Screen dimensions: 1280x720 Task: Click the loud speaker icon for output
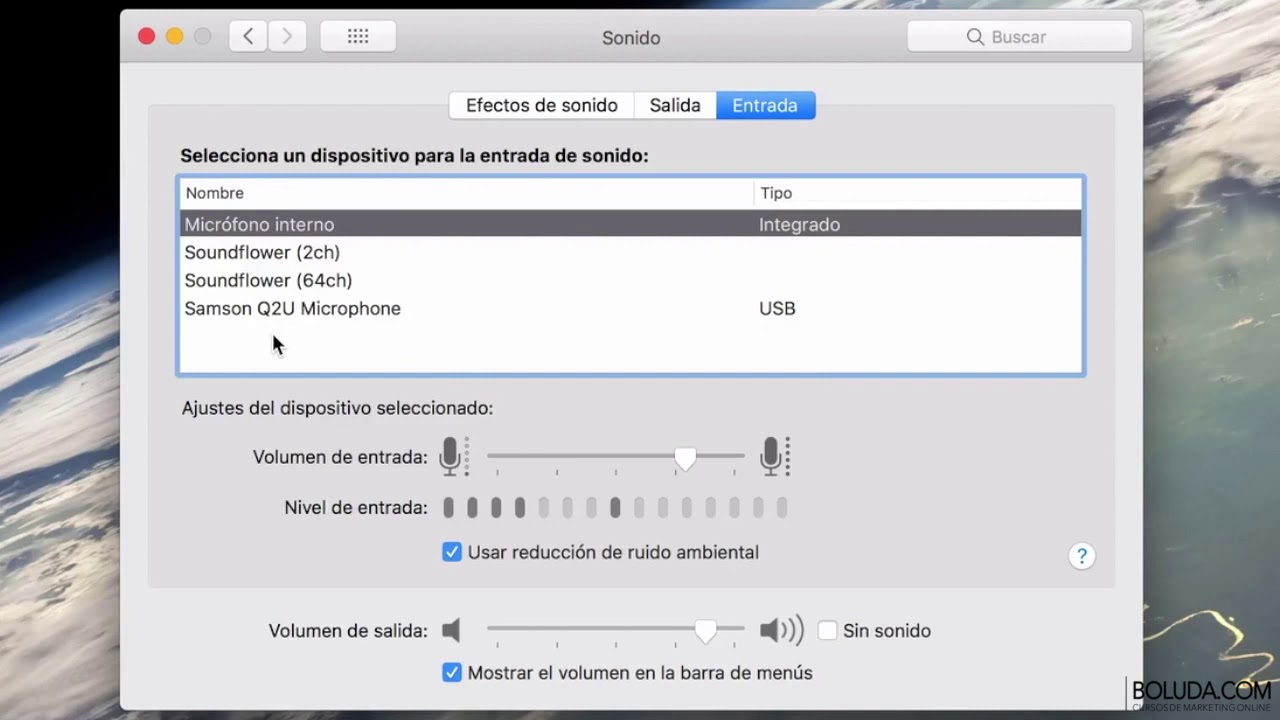pyautogui.click(x=781, y=630)
